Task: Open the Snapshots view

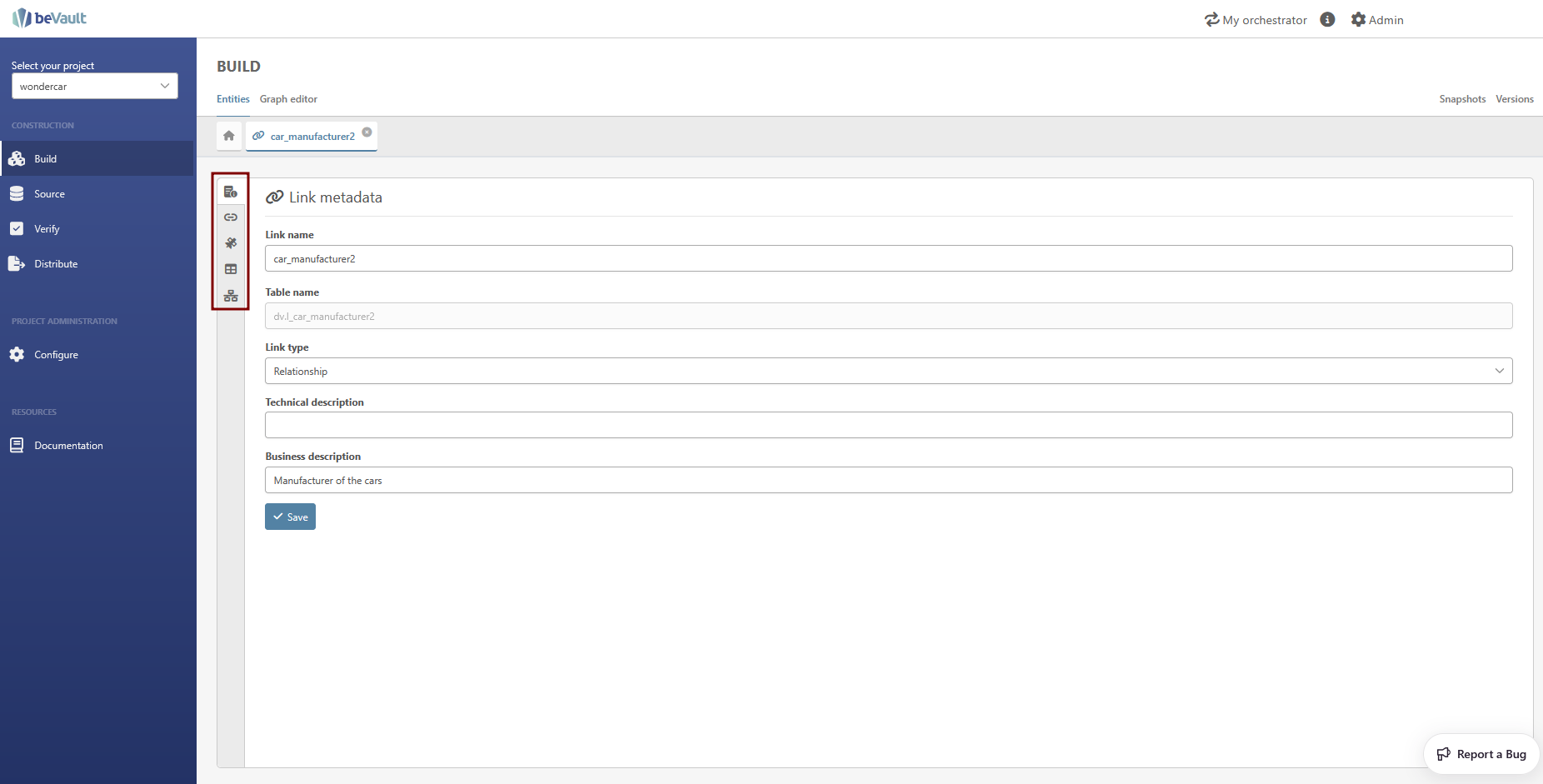Action: click(1462, 99)
